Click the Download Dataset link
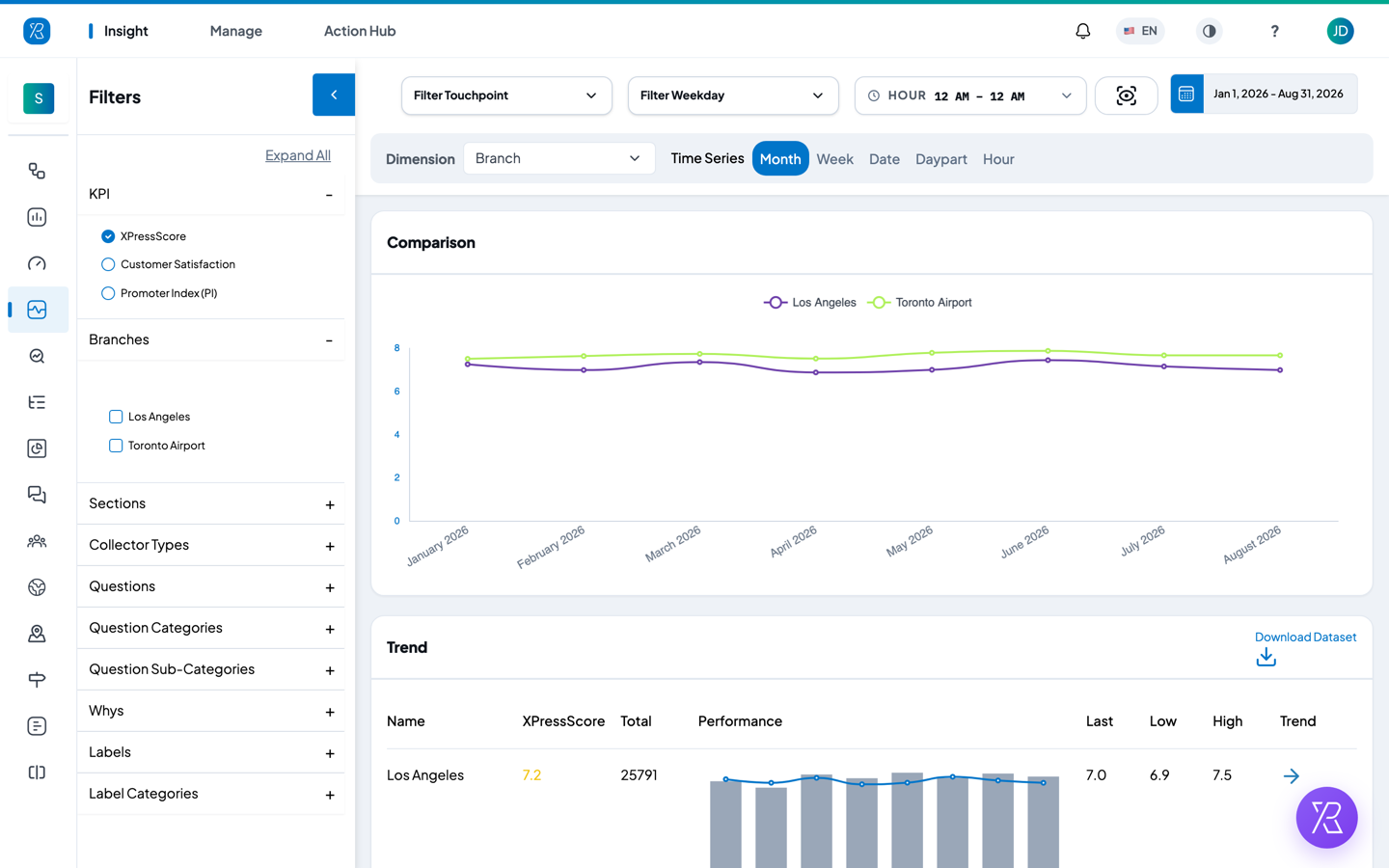 [1305, 637]
